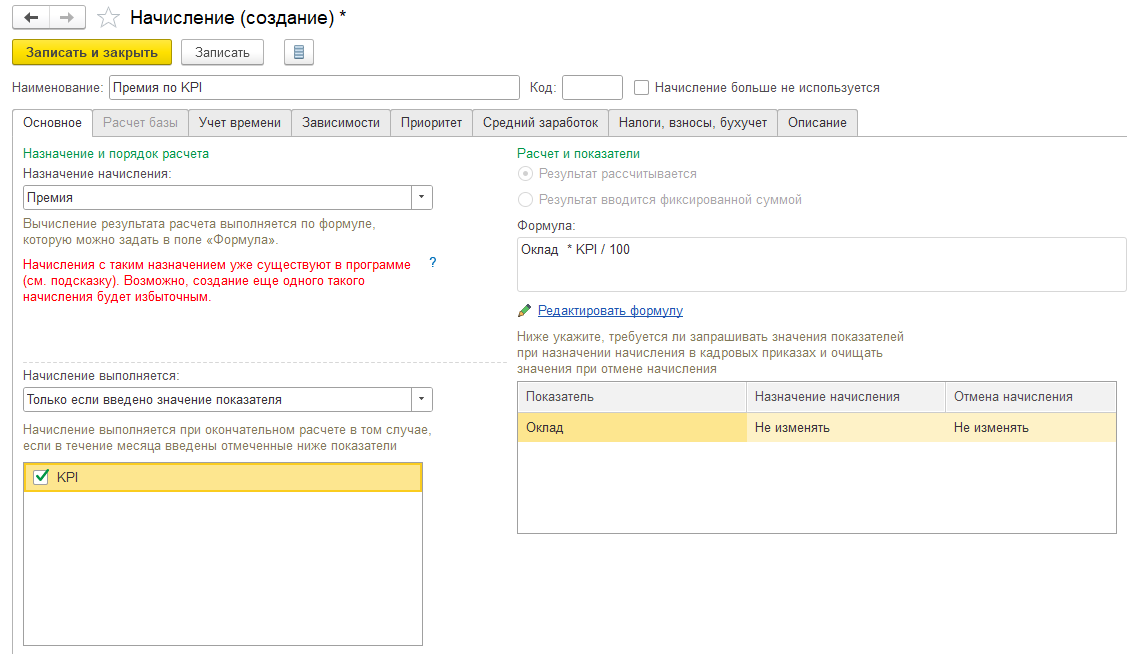The width and height of the screenshot is (1127, 654).
Task: Enable 'Начисление больше не используется' checkbox
Action: (x=642, y=88)
